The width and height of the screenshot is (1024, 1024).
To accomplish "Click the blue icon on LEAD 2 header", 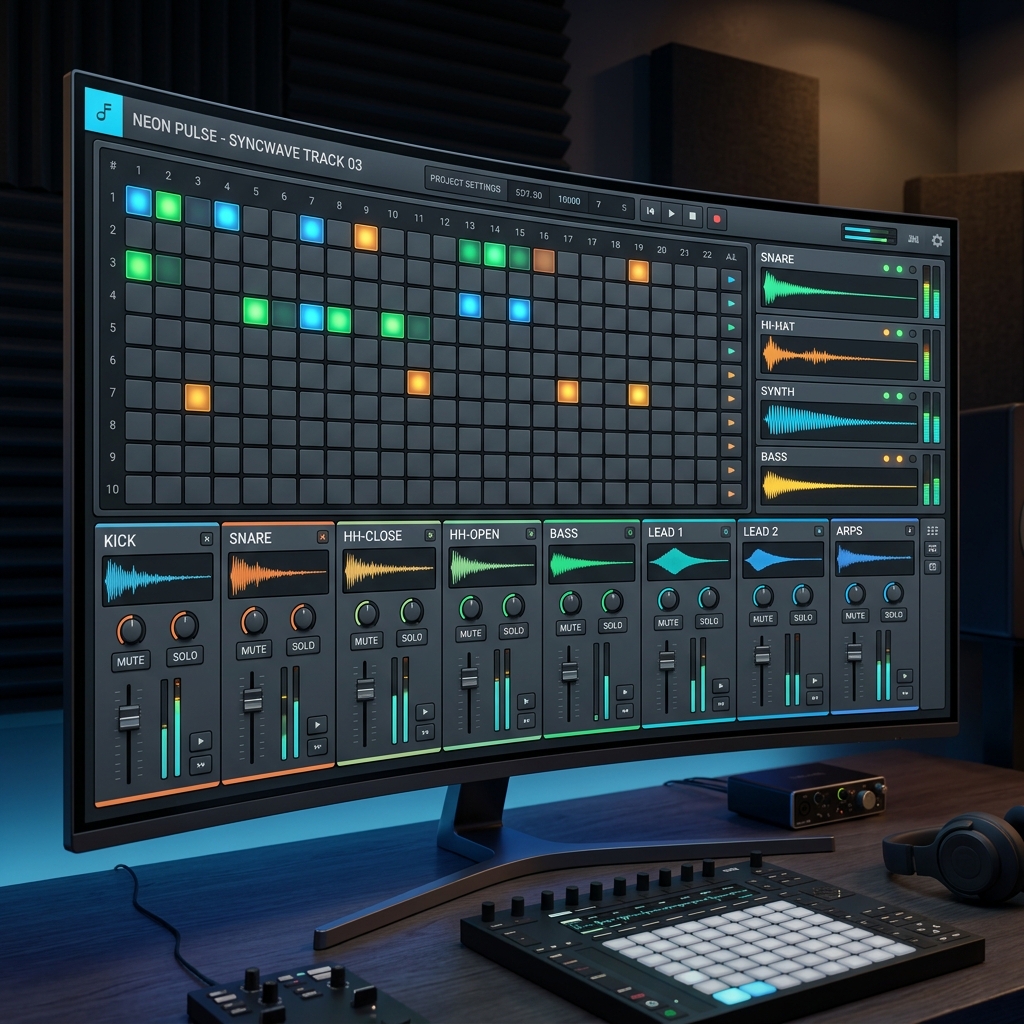I will pyautogui.click(x=818, y=531).
